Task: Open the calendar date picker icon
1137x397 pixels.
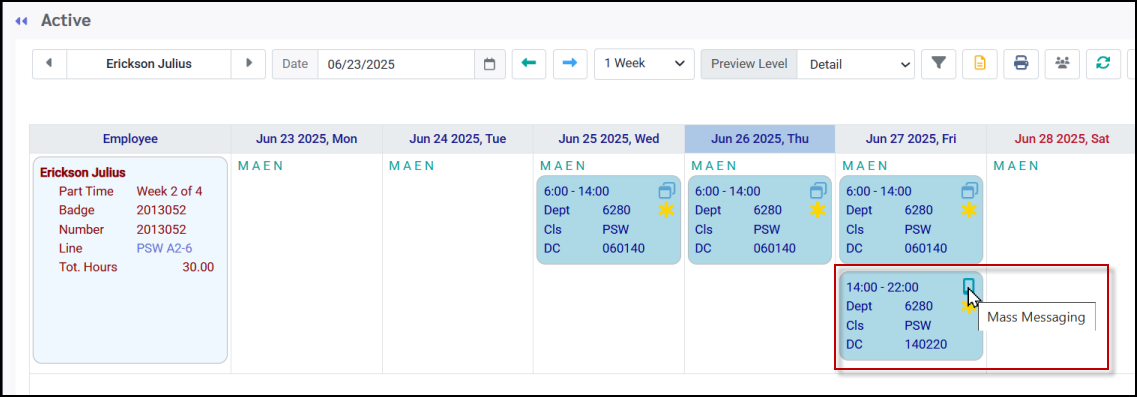Action: click(x=489, y=64)
